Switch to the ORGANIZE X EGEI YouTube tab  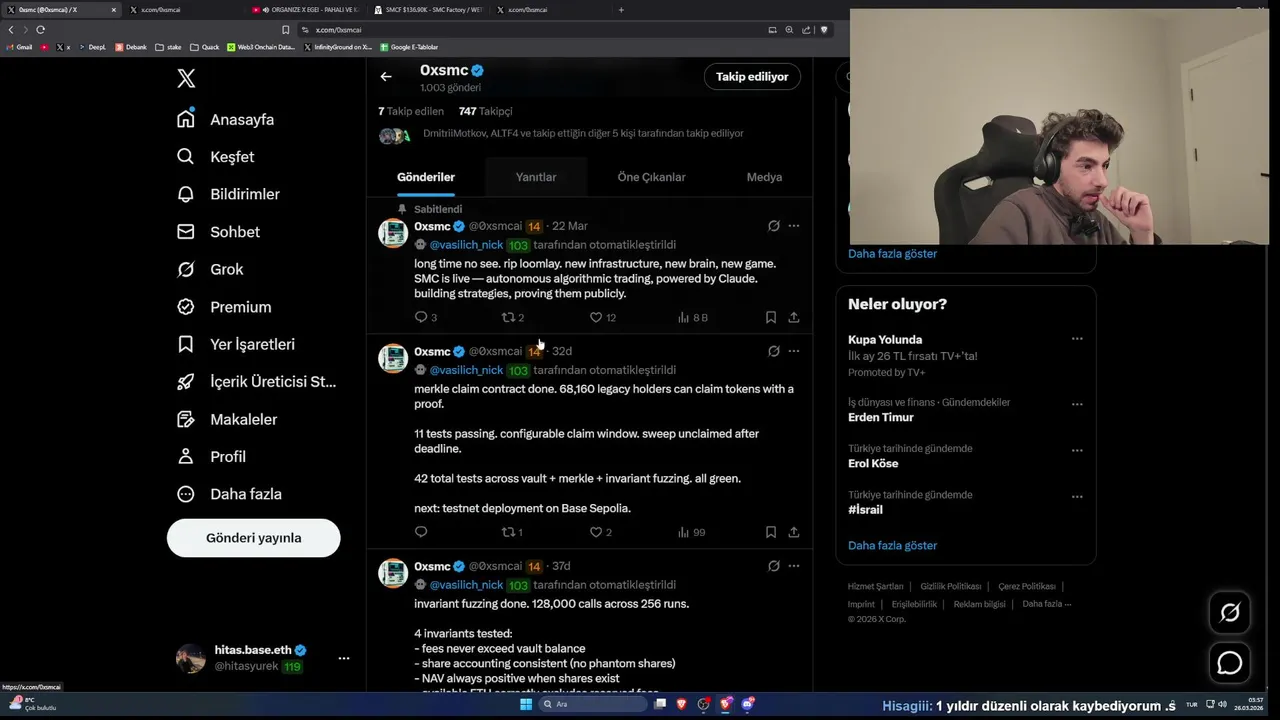(x=305, y=10)
